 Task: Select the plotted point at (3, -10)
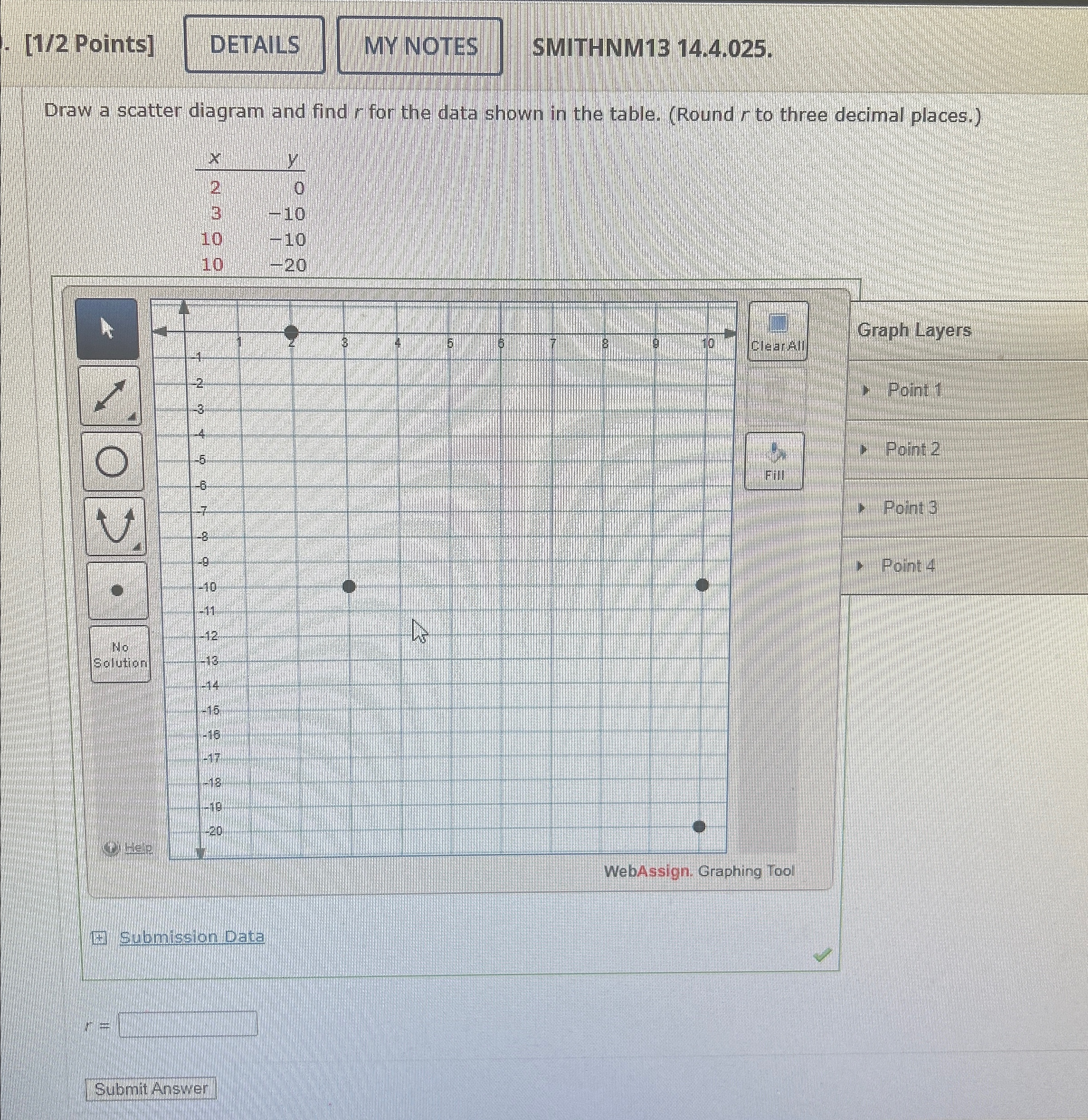[x=349, y=586]
